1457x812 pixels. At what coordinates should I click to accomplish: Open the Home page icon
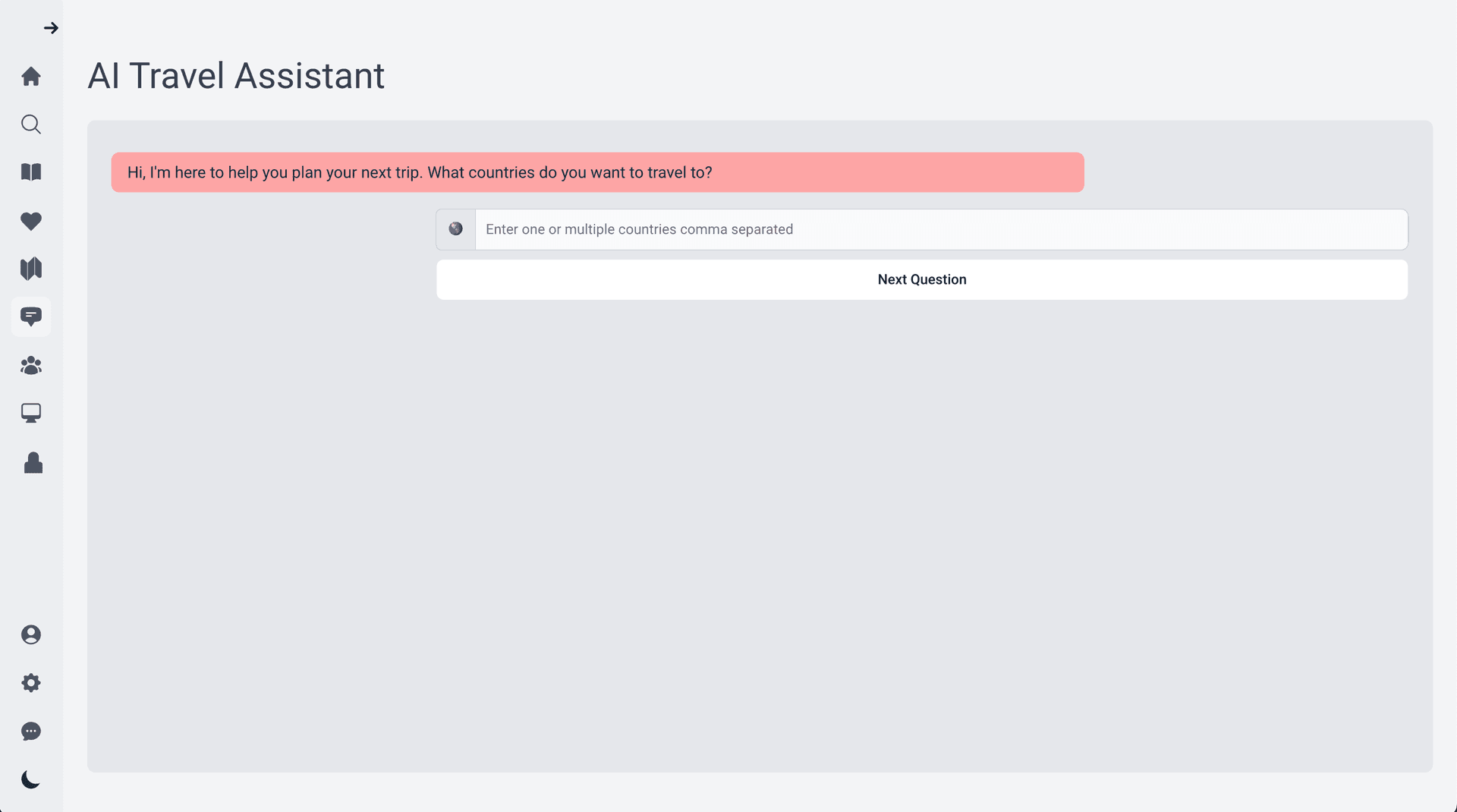pos(31,76)
